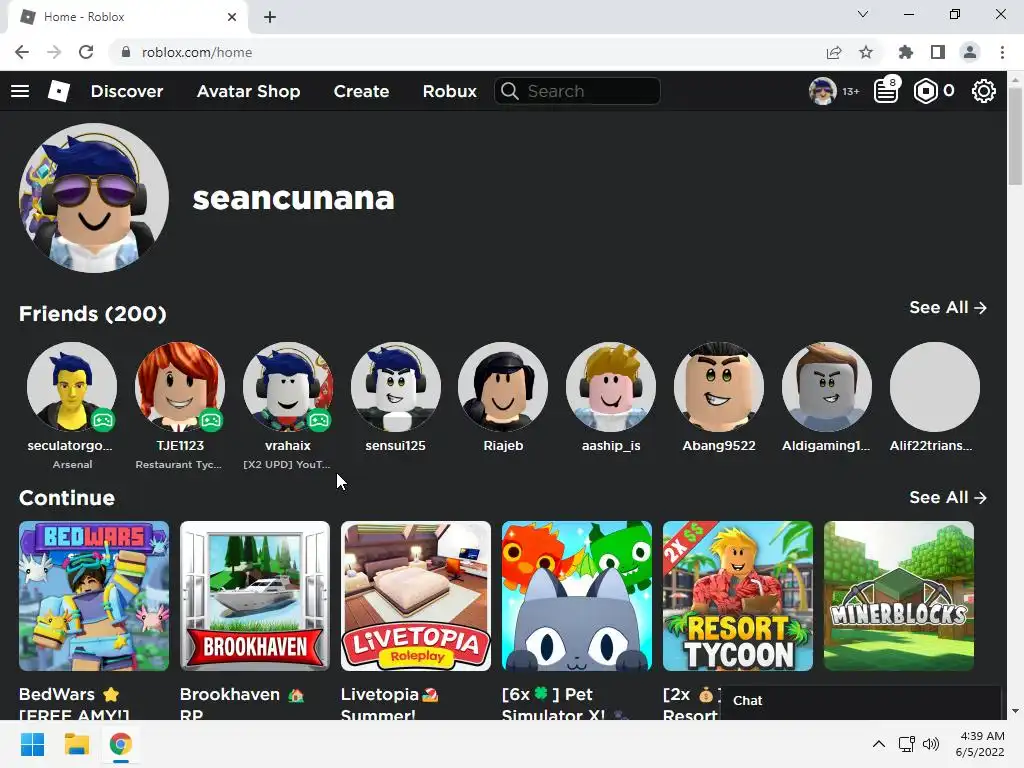The height and width of the screenshot is (768, 1024).
Task: See All in Continue section
Action: click(x=948, y=498)
